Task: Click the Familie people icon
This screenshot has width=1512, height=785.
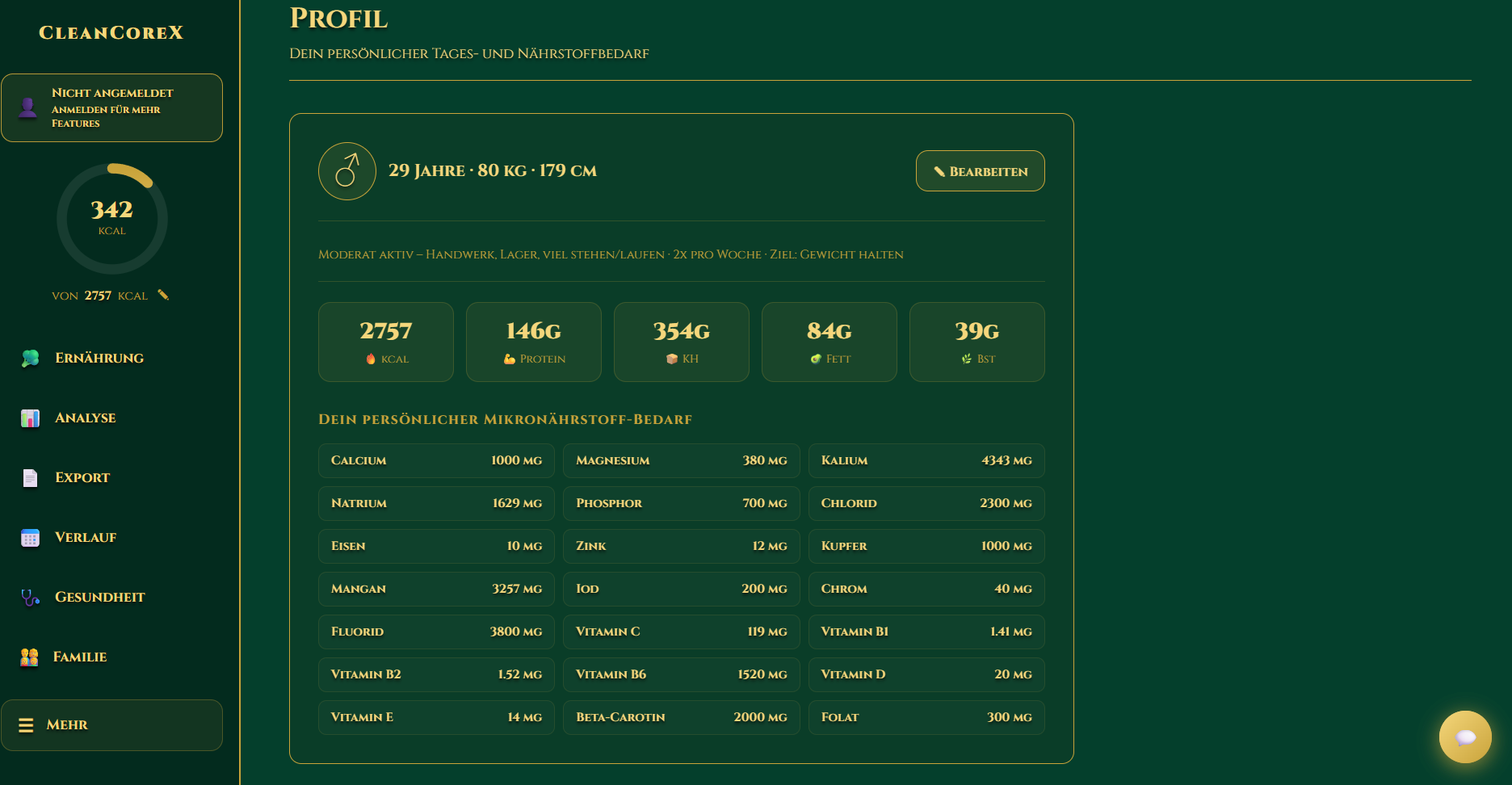Action: [x=30, y=657]
